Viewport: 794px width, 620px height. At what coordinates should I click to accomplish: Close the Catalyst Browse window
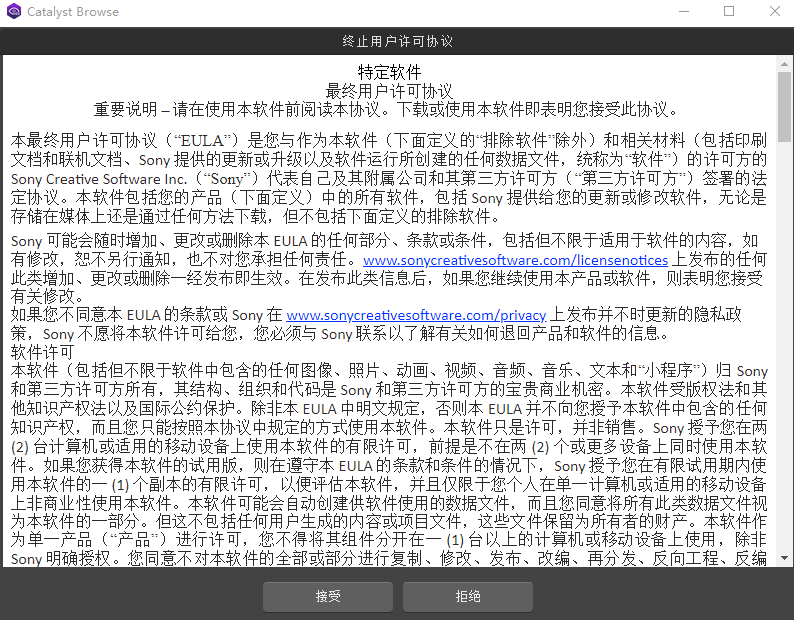[x=774, y=11]
